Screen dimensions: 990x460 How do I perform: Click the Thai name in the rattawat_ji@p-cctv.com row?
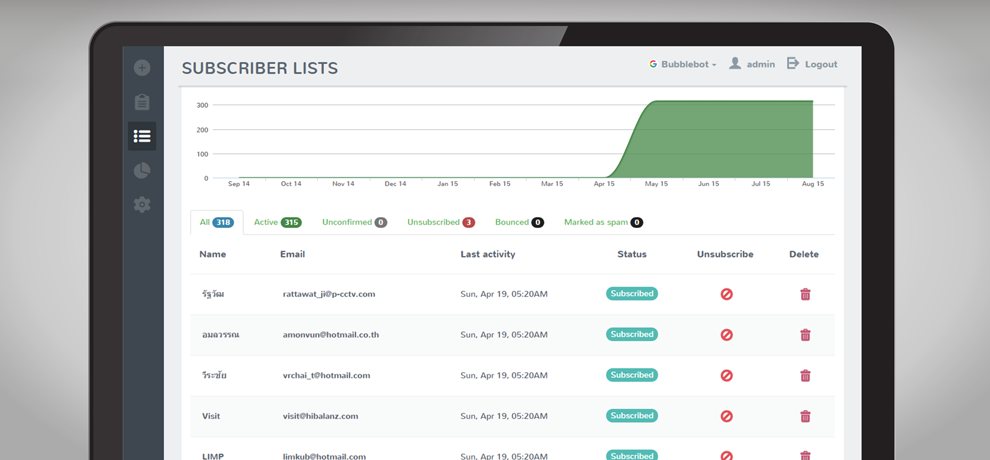pyautogui.click(x=213, y=294)
